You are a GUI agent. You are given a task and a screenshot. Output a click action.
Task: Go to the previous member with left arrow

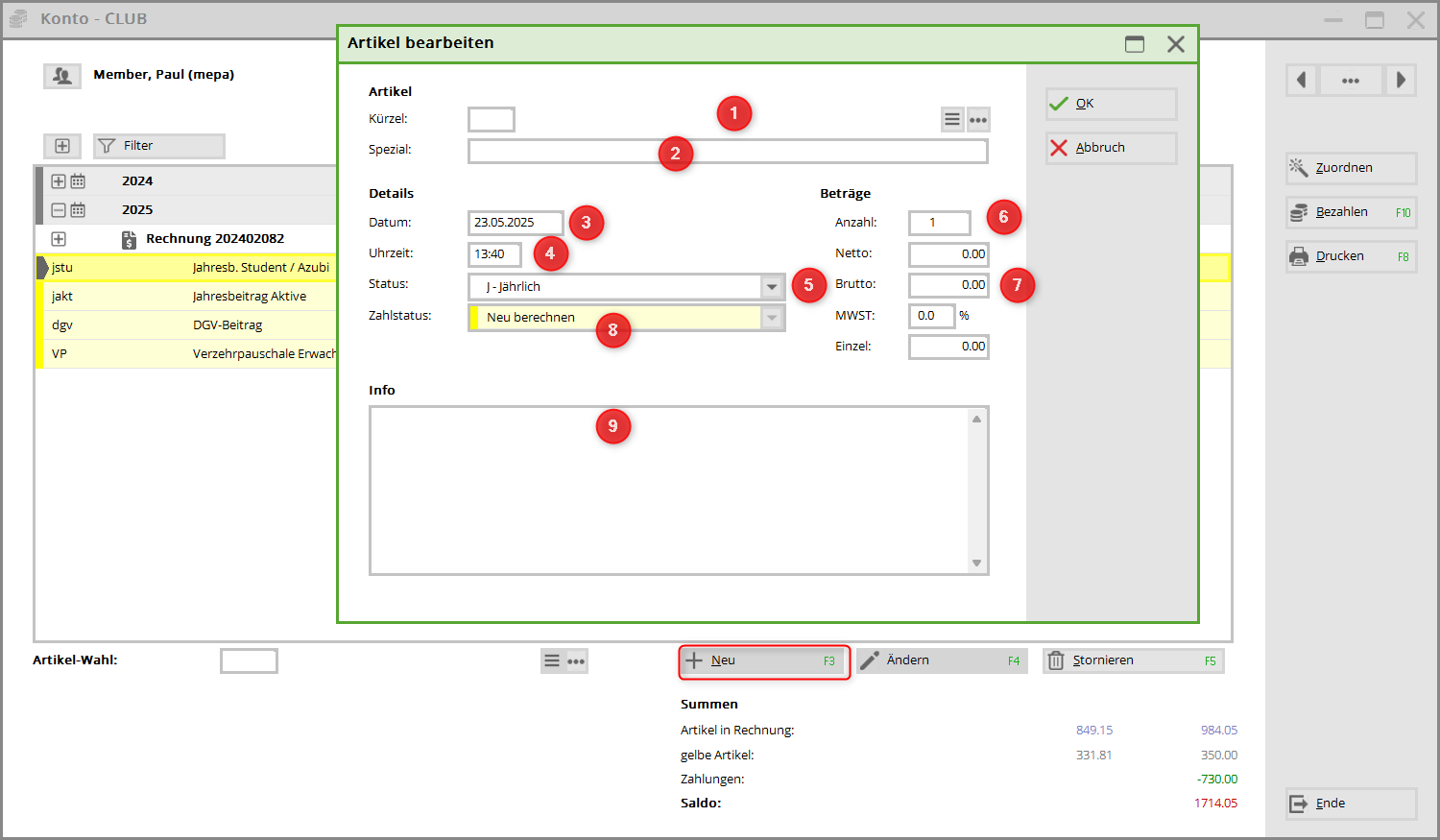(1302, 81)
